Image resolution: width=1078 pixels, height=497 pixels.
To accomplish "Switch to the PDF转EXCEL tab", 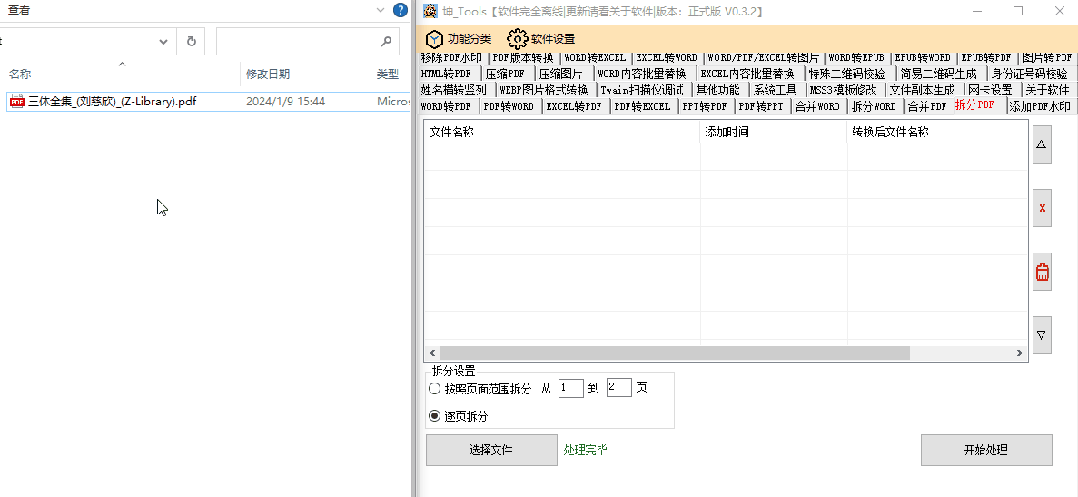I will (x=642, y=107).
